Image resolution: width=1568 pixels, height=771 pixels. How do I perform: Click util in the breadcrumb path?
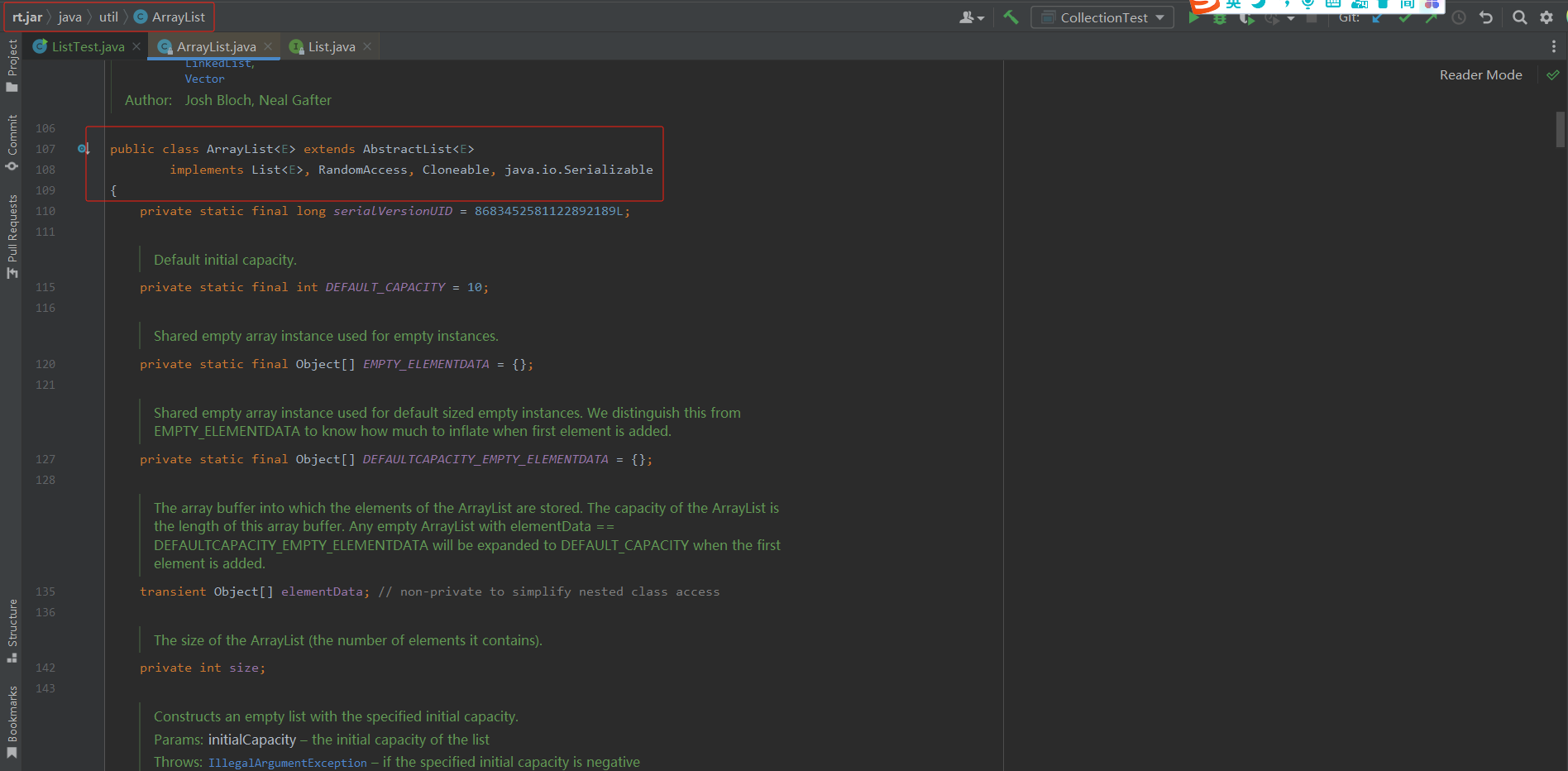pyautogui.click(x=108, y=17)
